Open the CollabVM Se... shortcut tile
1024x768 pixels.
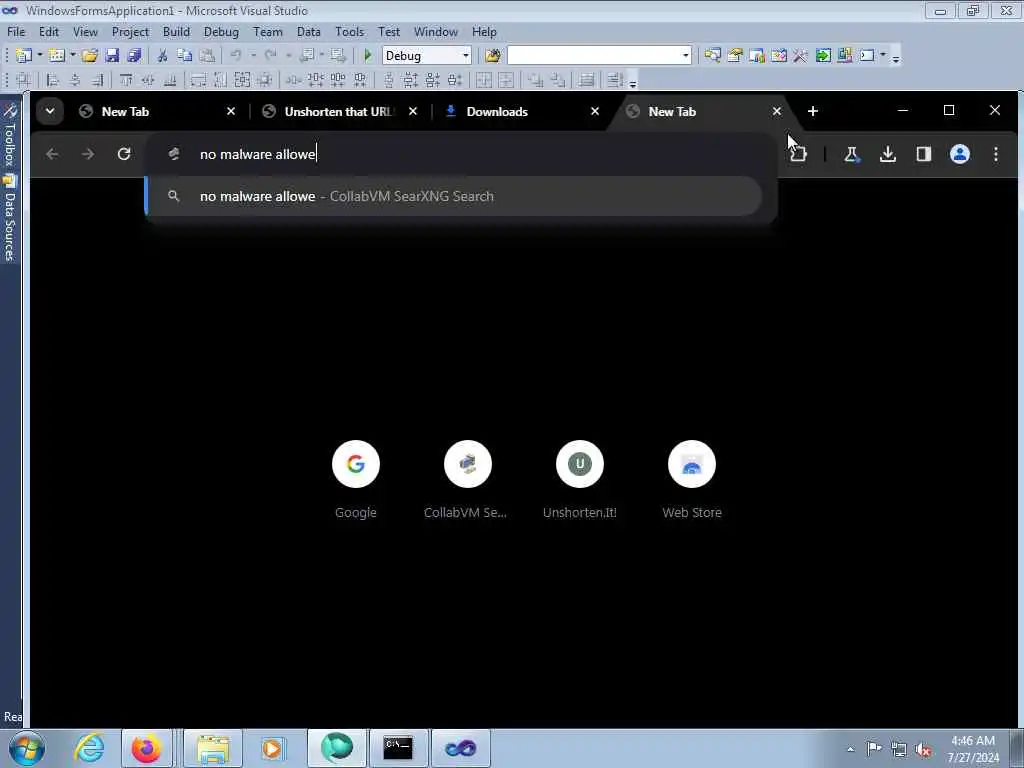466,480
